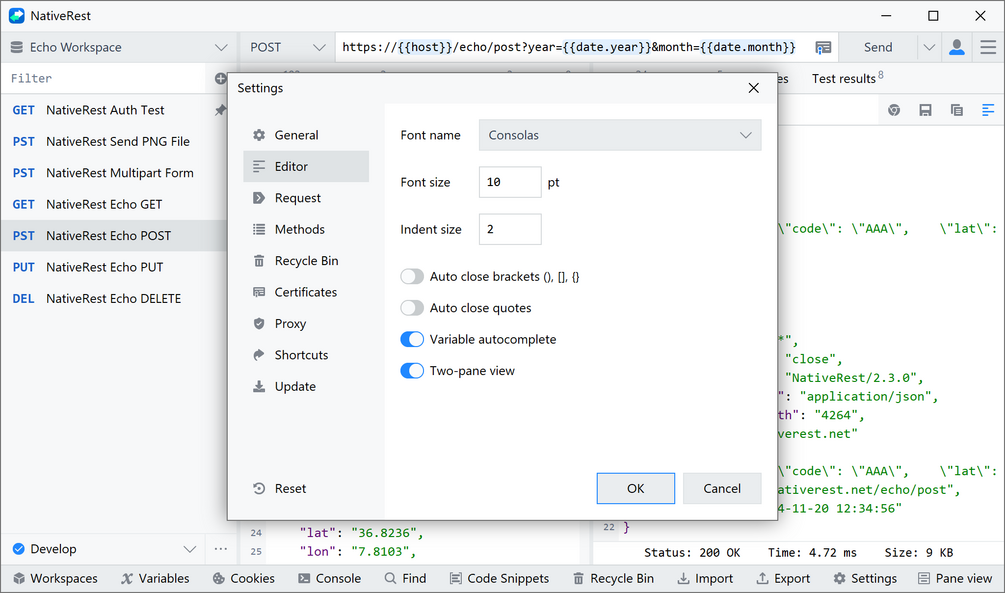Toggle response formatting align icon

point(988,110)
